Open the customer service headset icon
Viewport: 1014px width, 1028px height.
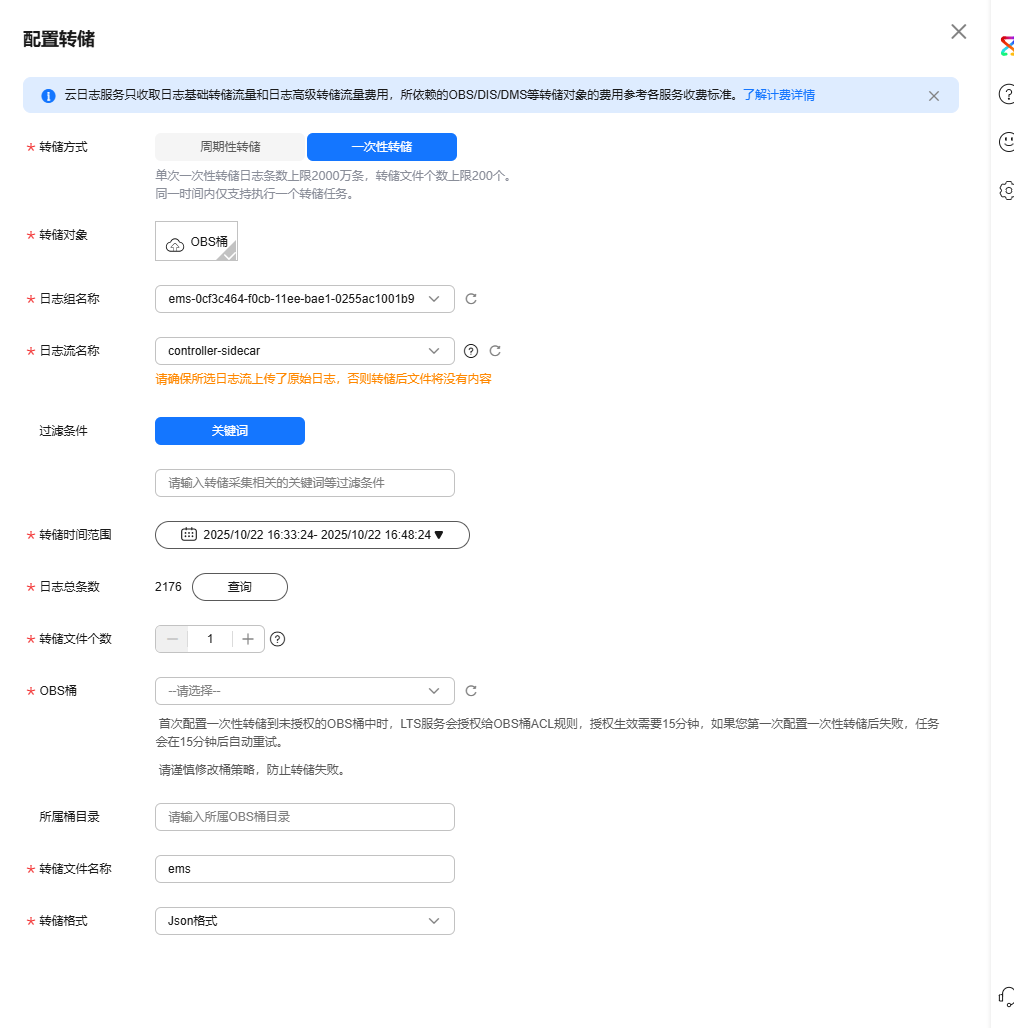click(1007, 997)
